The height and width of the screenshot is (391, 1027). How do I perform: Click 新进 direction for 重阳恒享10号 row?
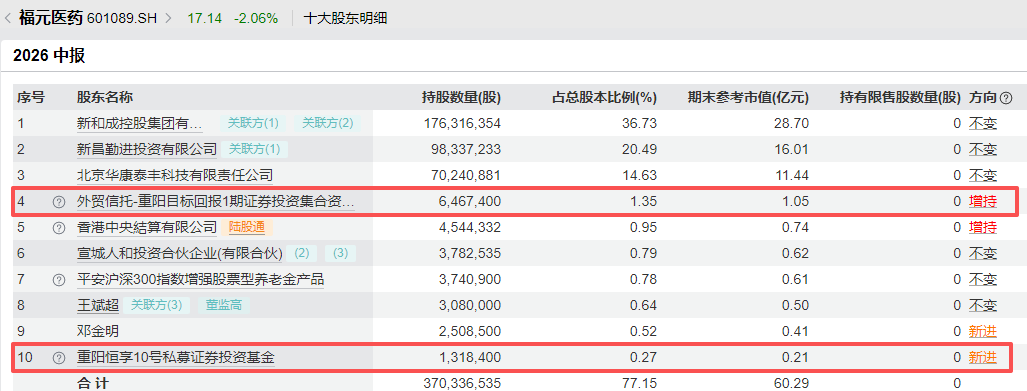983,358
